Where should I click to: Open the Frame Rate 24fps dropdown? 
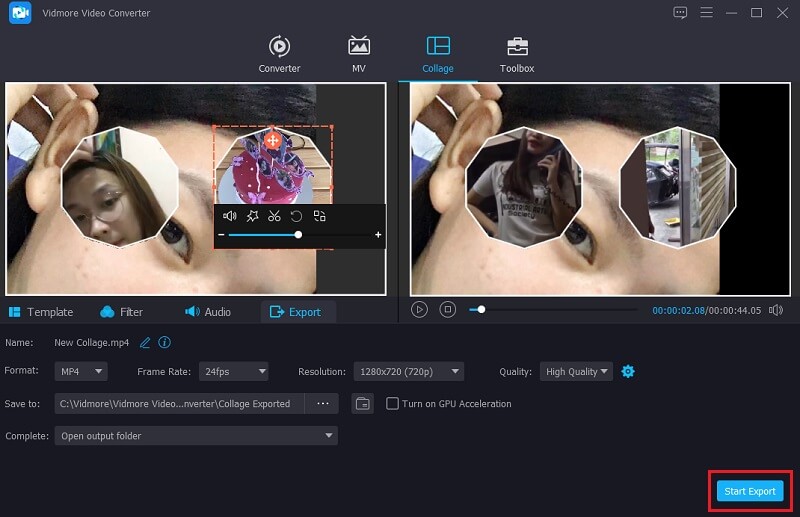click(233, 372)
